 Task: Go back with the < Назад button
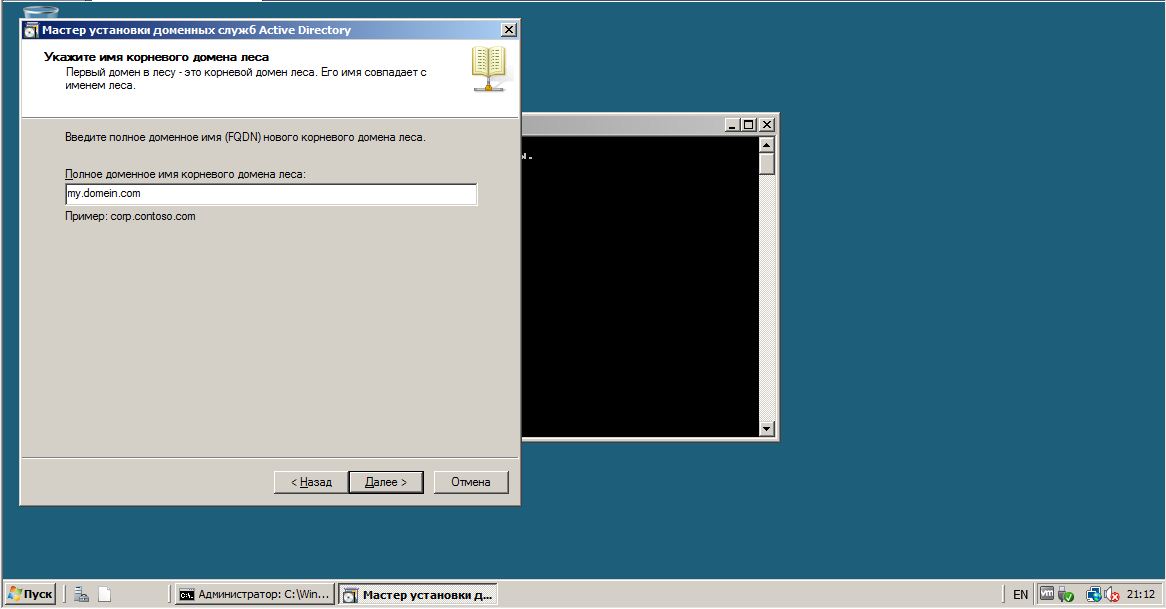coord(311,482)
